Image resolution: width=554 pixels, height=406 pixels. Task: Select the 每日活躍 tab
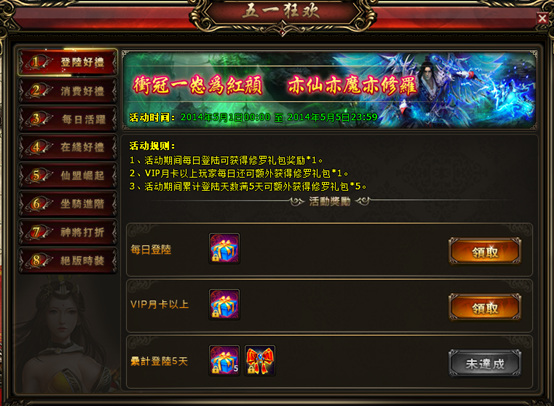67,119
